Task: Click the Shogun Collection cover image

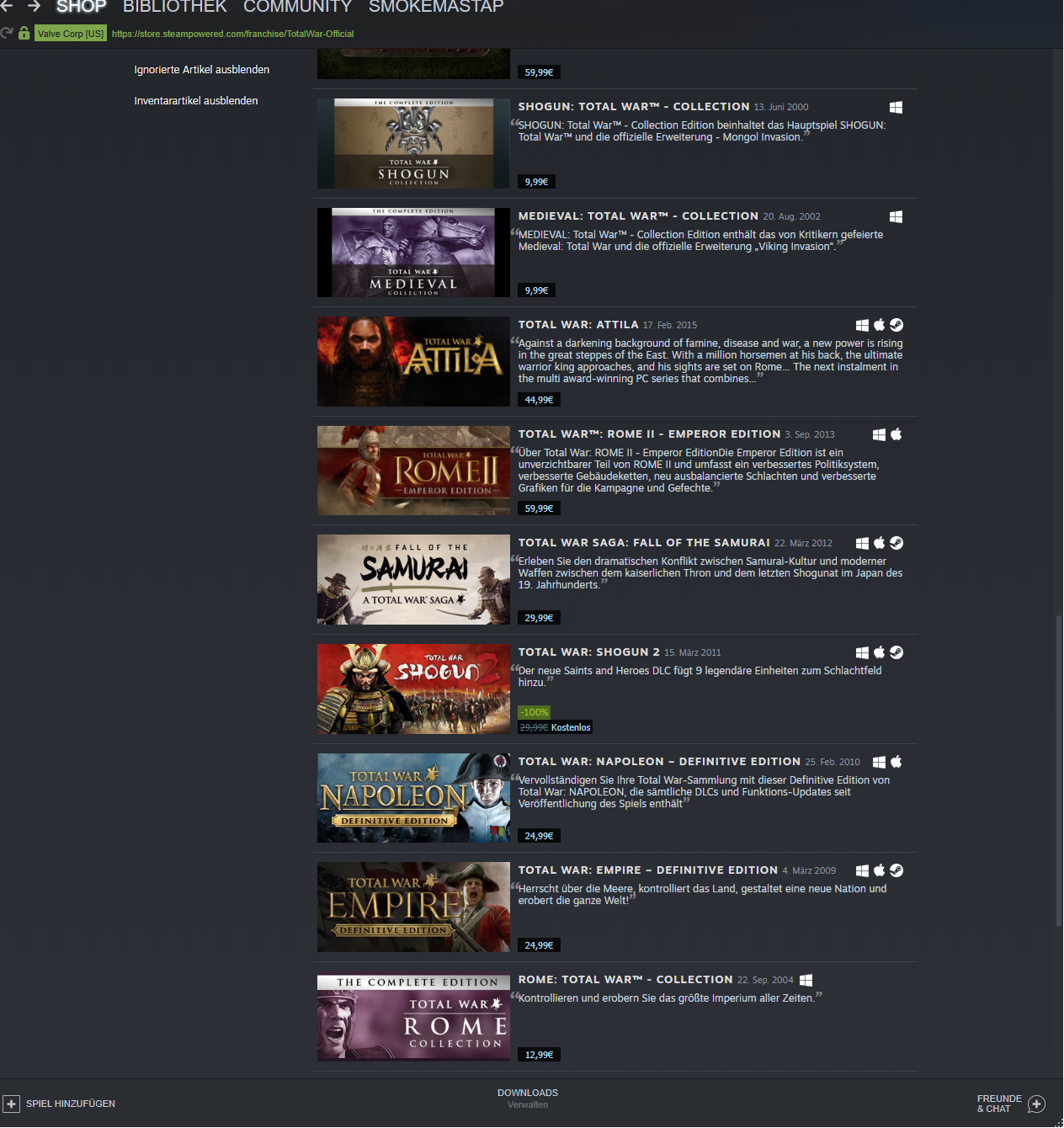Action: (x=413, y=143)
